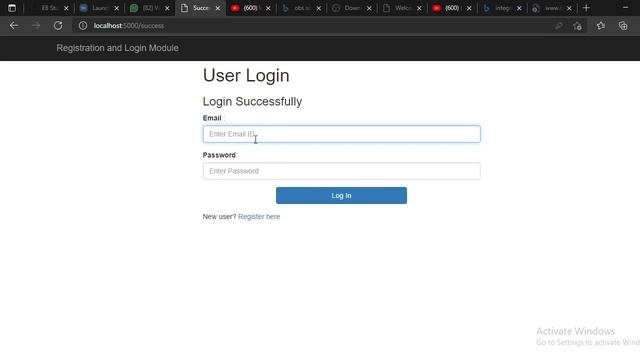Close the Welco... tab

click(x=419, y=8)
